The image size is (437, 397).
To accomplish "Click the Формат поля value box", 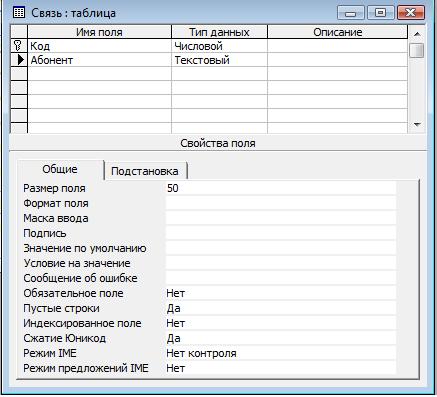I will point(280,203).
